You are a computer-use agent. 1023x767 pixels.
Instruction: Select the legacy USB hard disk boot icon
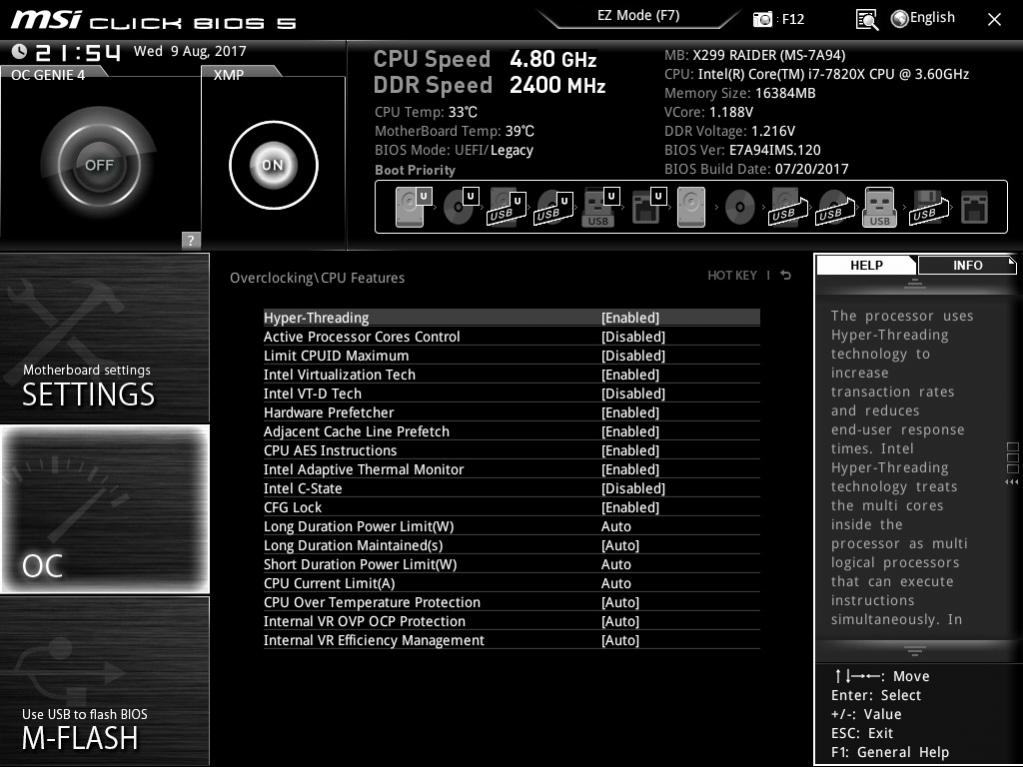pyautogui.click(x=788, y=207)
